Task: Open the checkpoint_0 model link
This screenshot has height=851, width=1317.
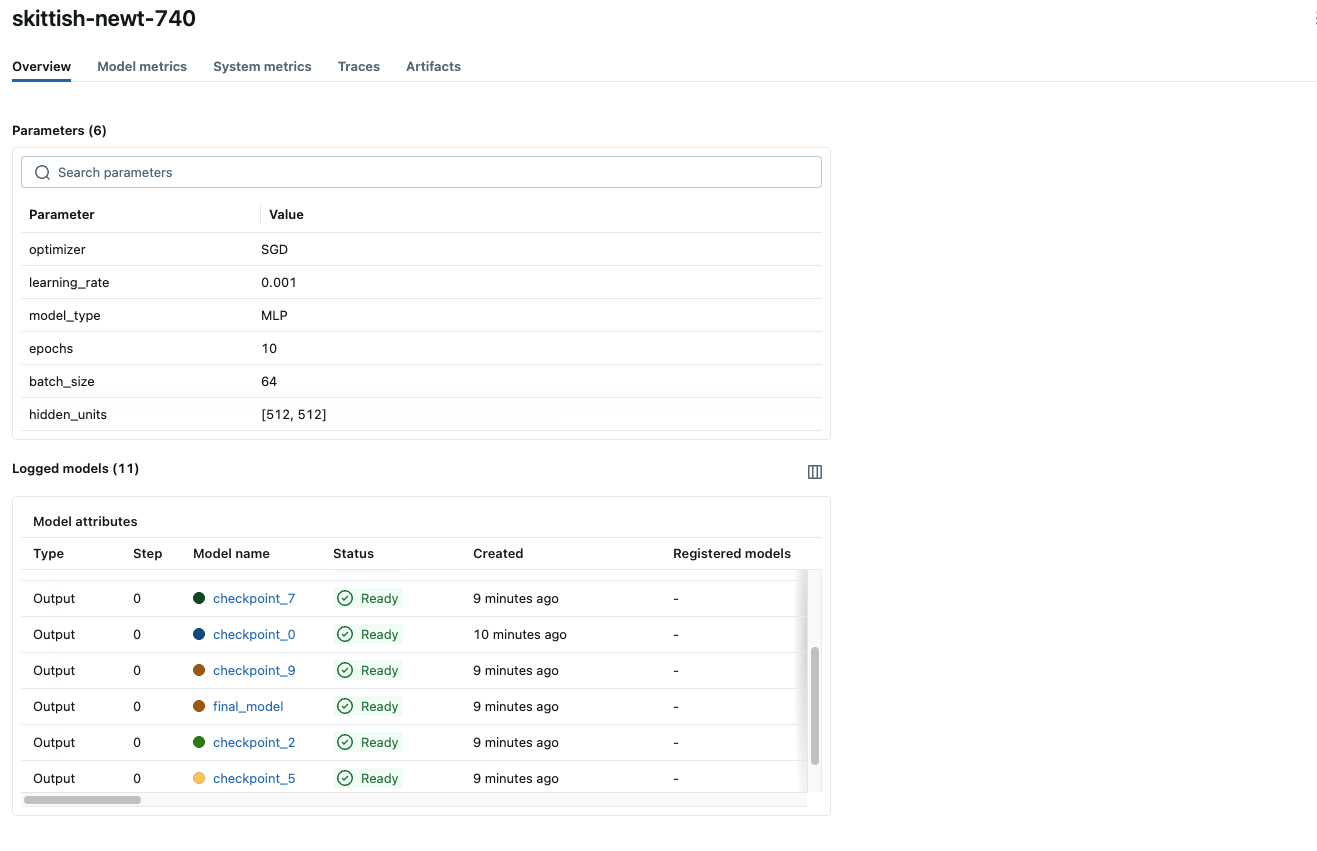Action: [254, 634]
